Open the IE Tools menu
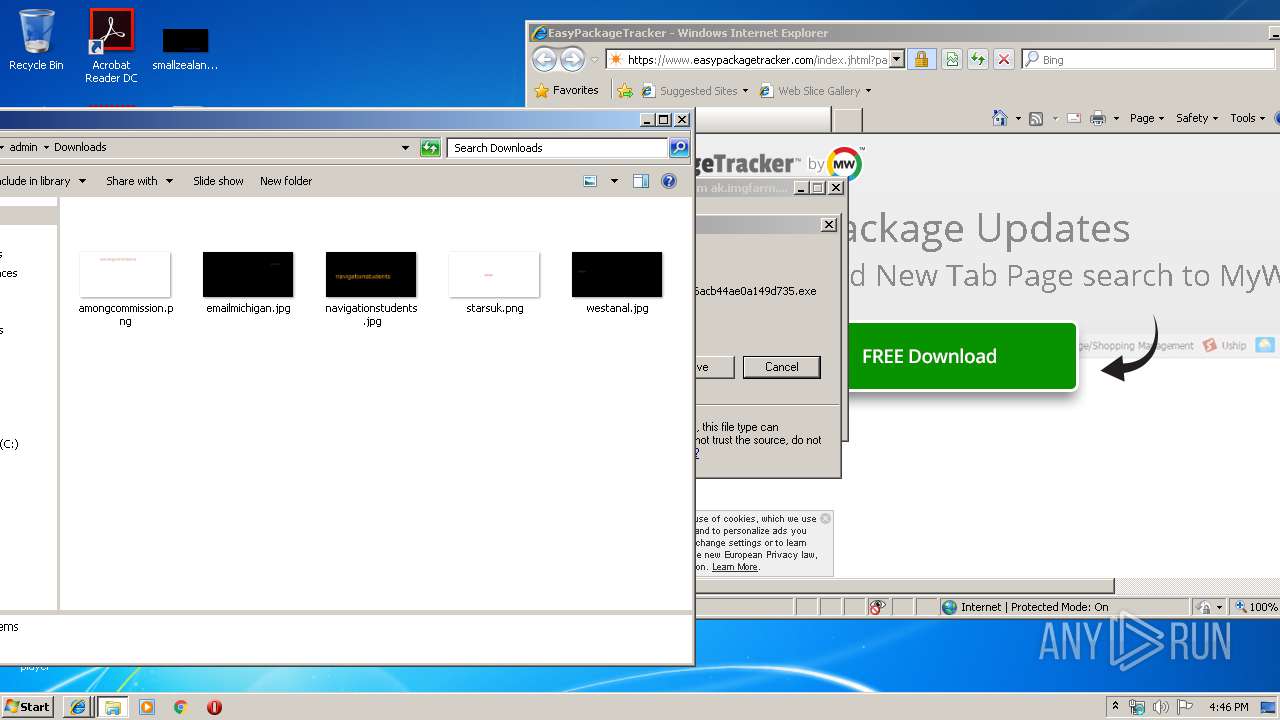1280x720 pixels. (1247, 118)
